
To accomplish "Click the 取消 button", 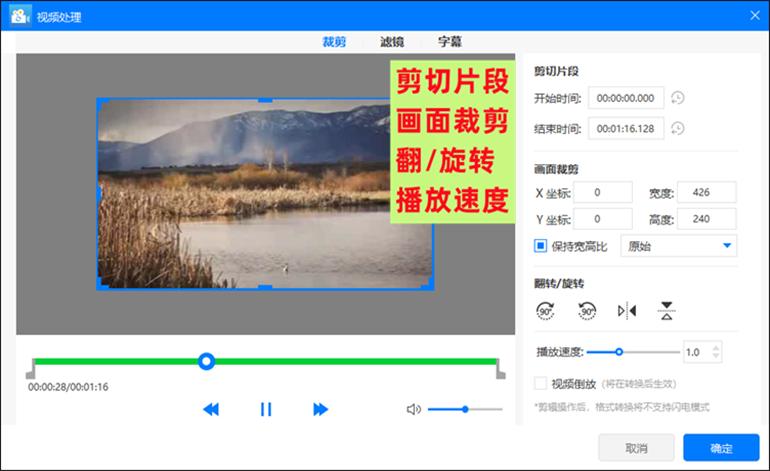I will point(636,447).
